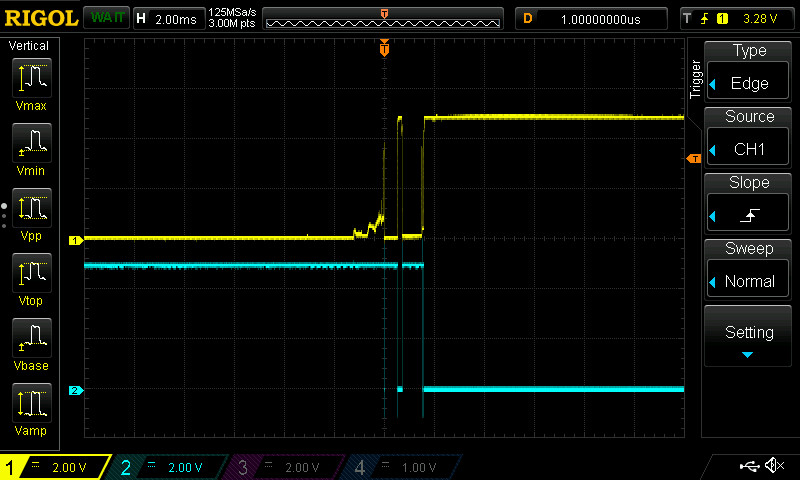
Task: Toggle channel 1 at 2.00 V
Action: tap(55, 467)
